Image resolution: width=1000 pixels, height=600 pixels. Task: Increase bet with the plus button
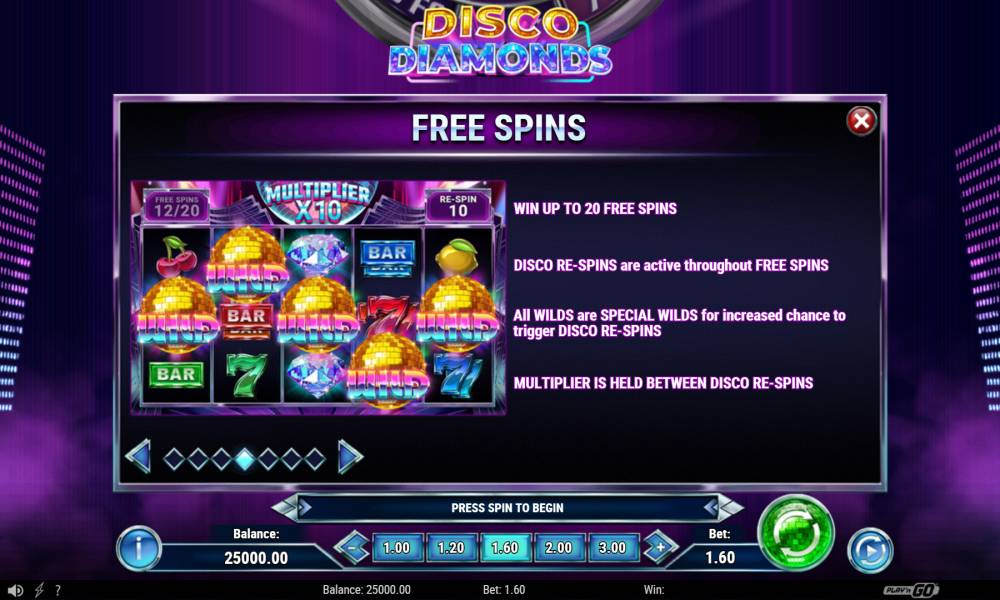(660, 548)
